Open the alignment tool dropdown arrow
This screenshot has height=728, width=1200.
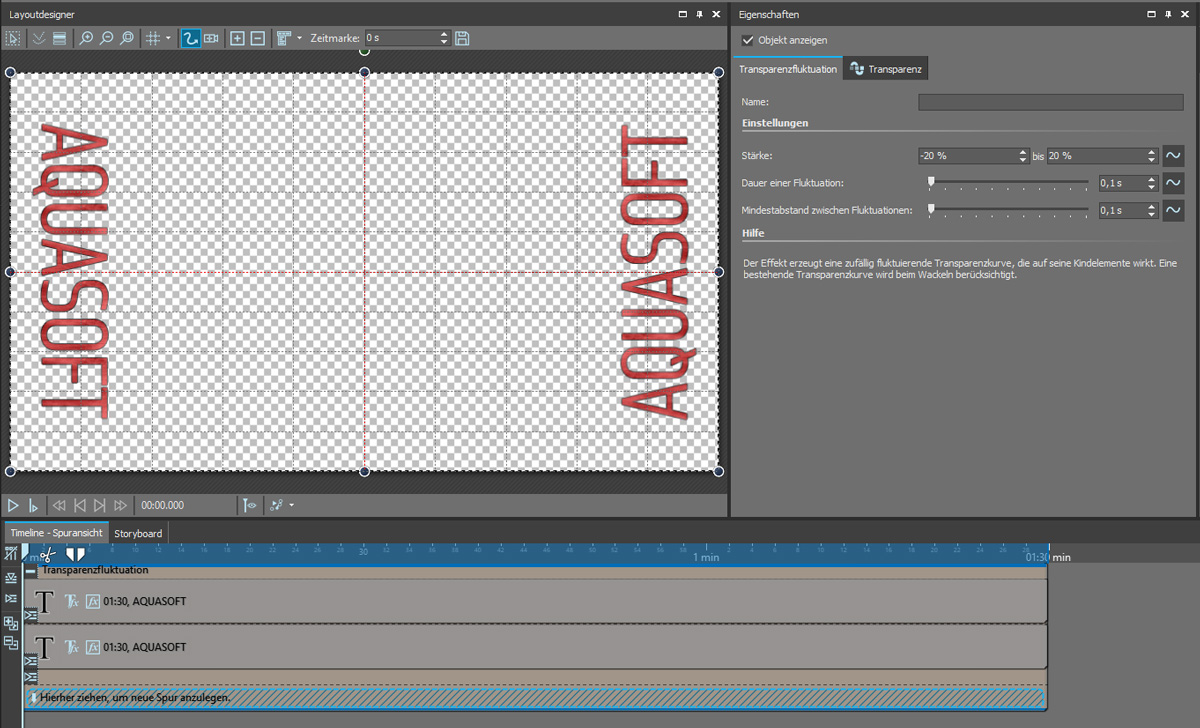tap(299, 38)
